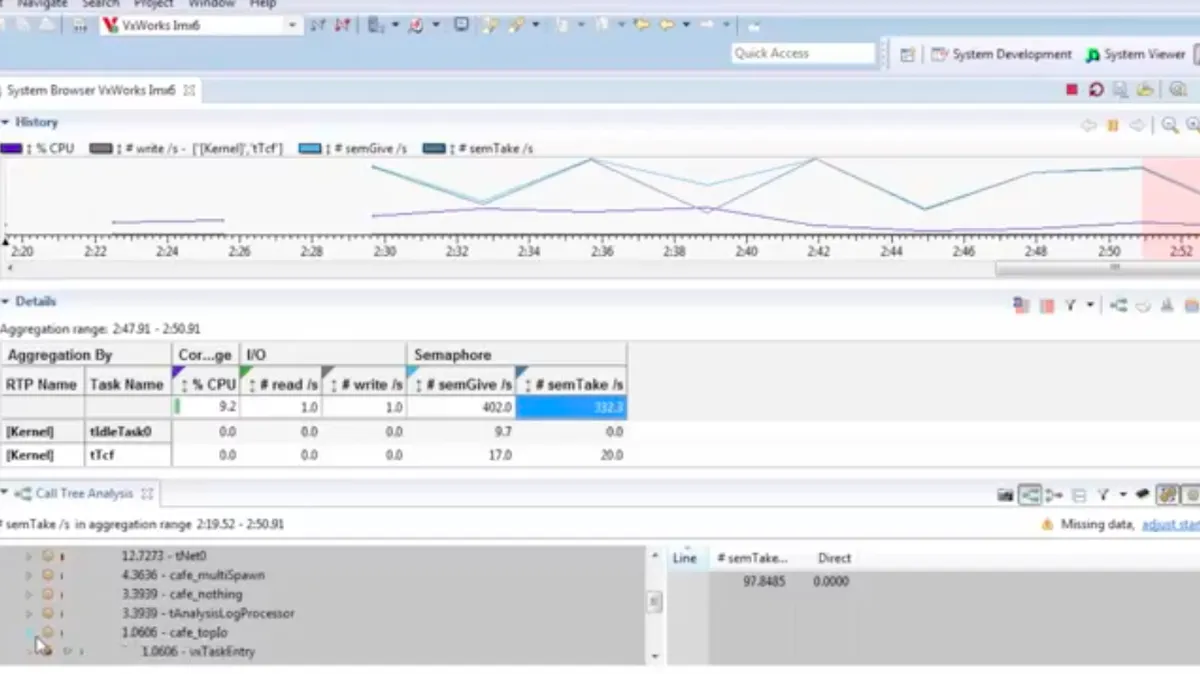
Task: Toggle the # semTake /s legend series
Action: 478,148
